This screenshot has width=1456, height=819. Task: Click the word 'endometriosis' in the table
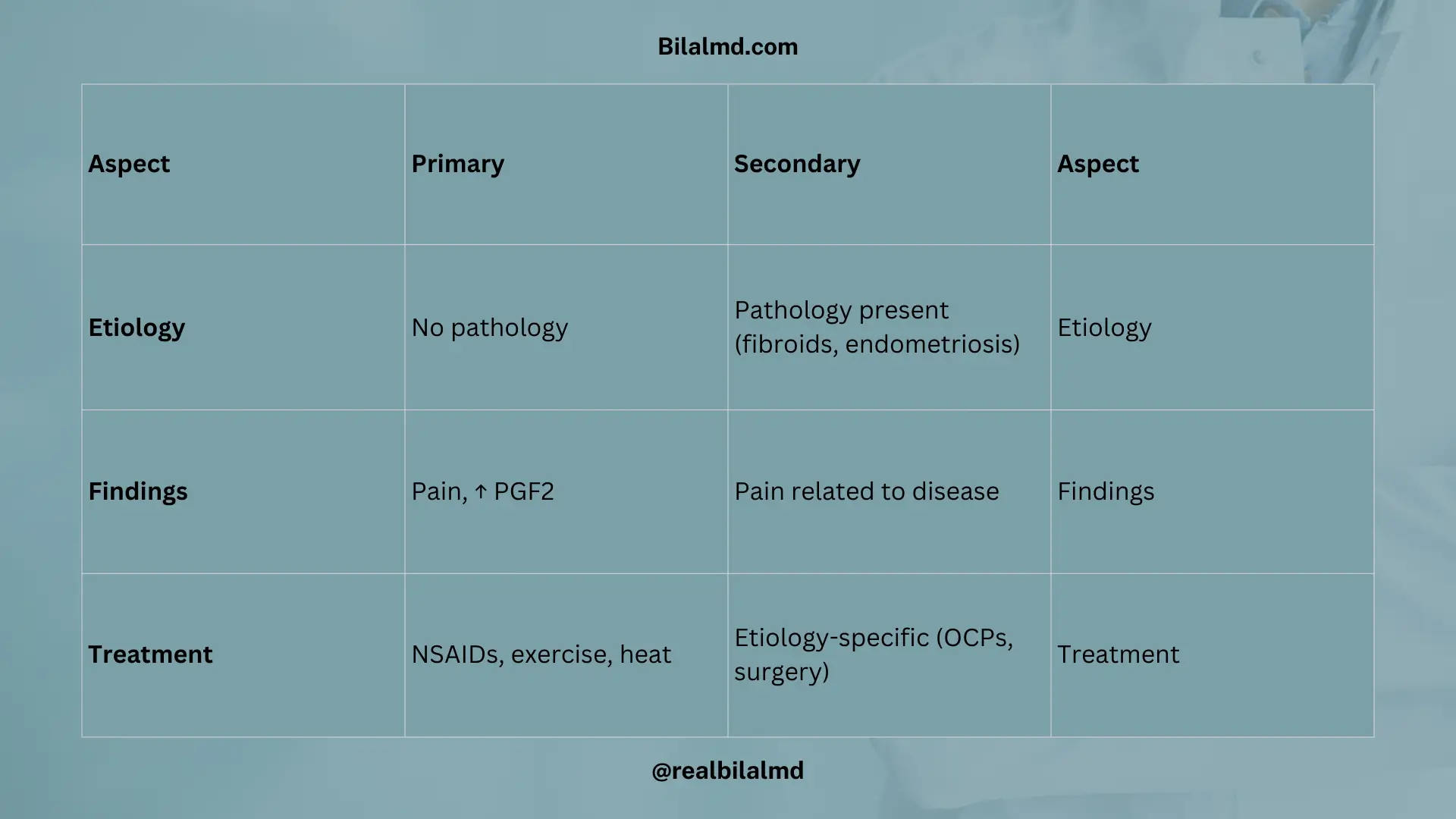pyautogui.click(x=931, y=344)
